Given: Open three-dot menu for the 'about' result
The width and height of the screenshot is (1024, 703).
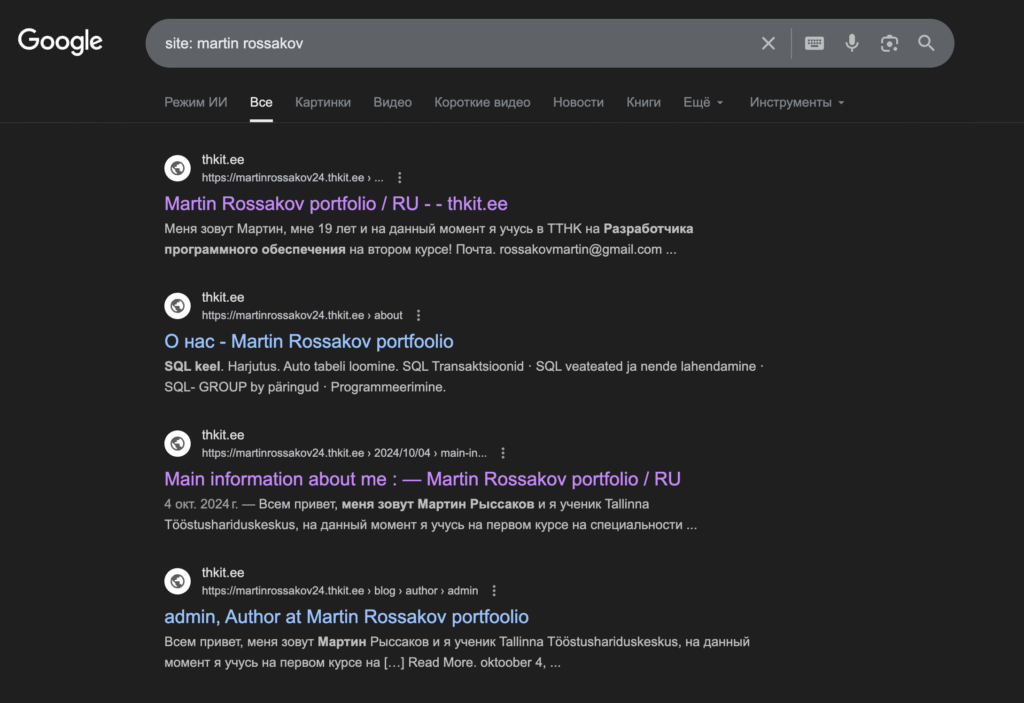Looking at the screenshot, I should pyautogui.click(x=419, y=315).
